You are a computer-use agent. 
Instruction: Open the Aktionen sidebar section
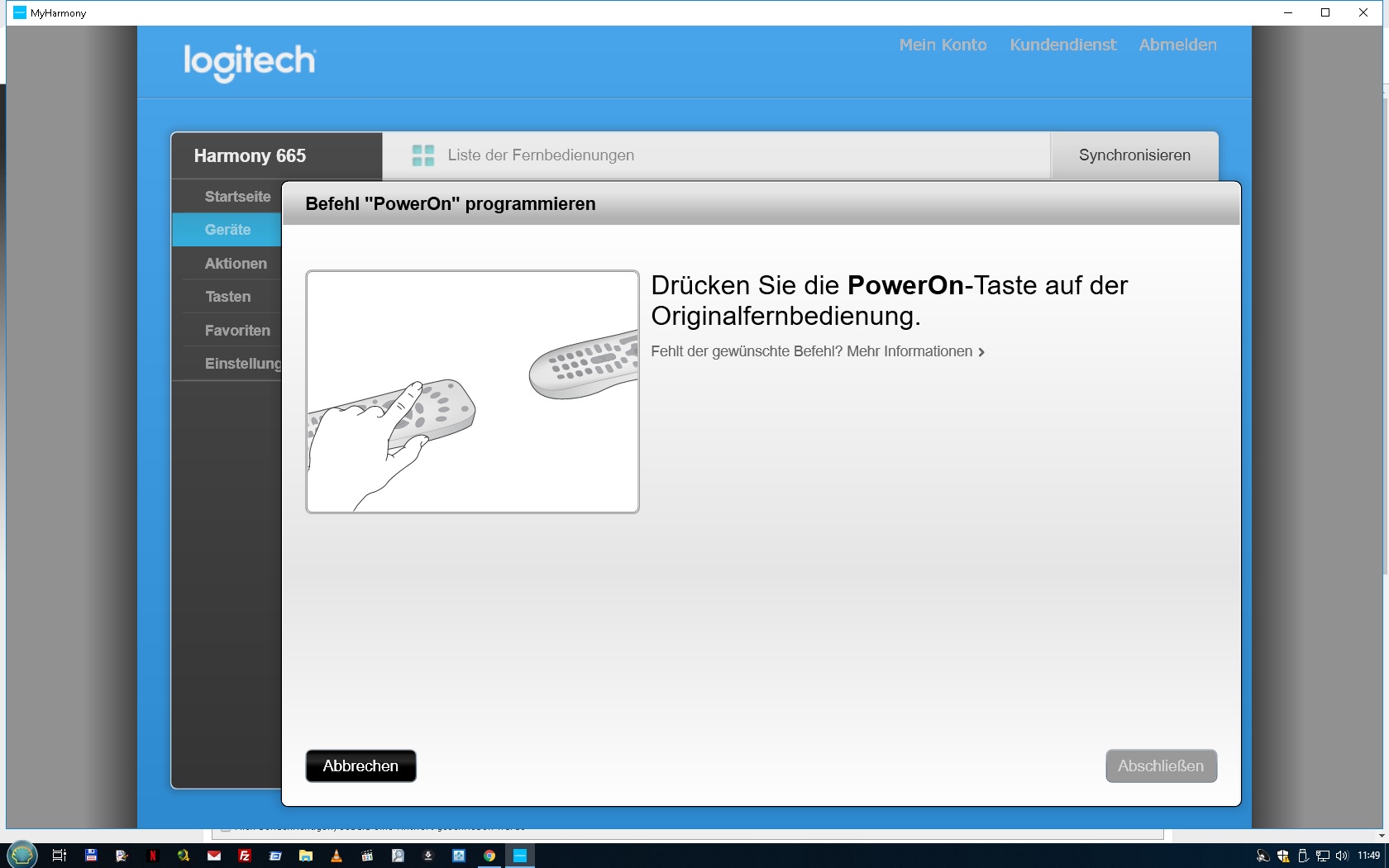pos(236,264)
